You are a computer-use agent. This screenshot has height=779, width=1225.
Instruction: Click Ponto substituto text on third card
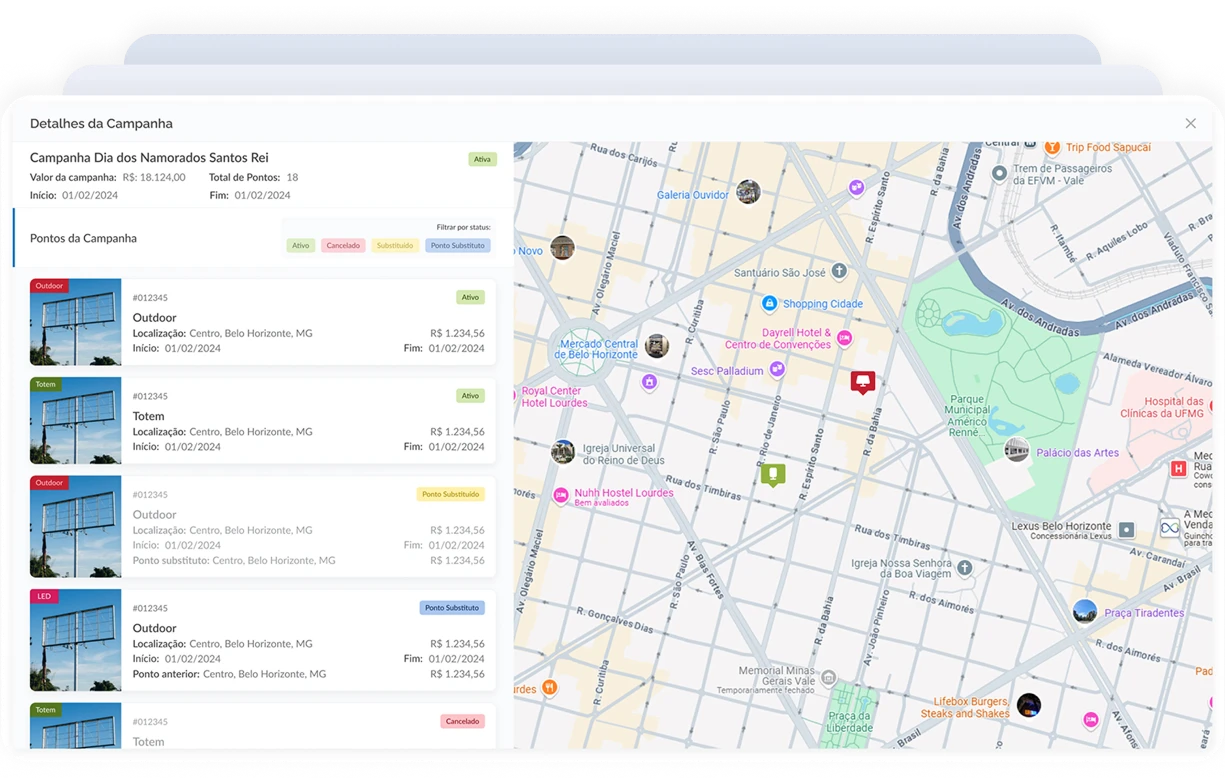point(234,561)
